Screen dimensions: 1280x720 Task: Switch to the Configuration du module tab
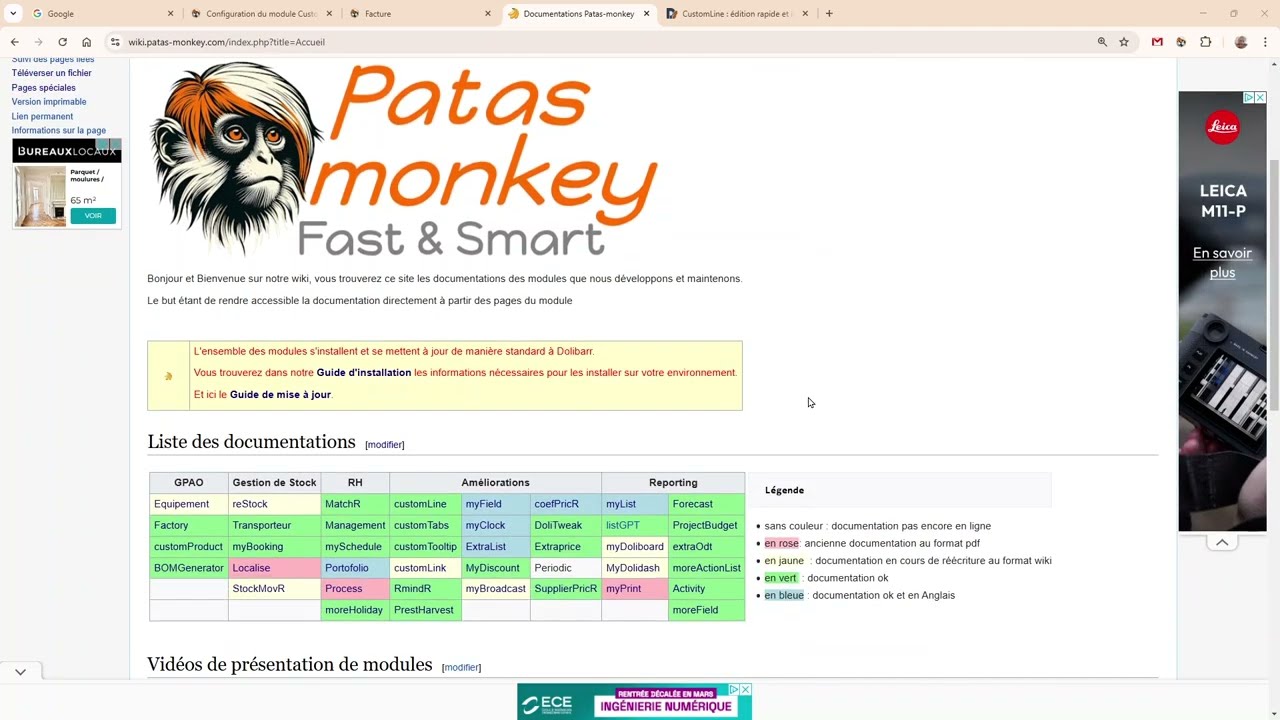tap(260, 14)
